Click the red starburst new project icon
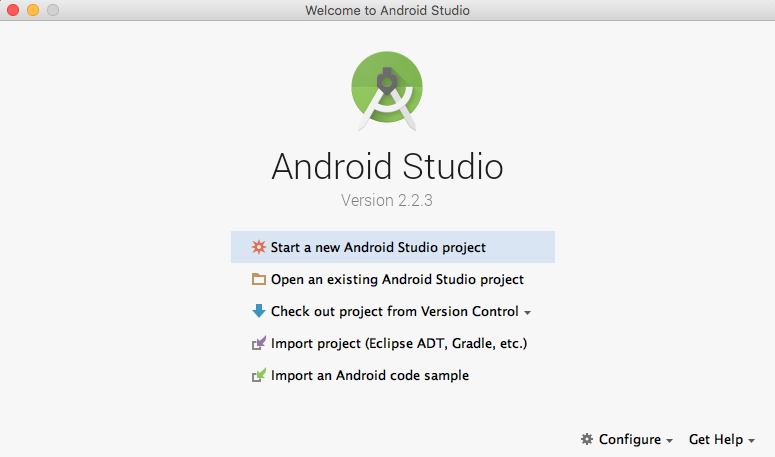The height and width of the screenshot is (457, 775). coord(259,247)
